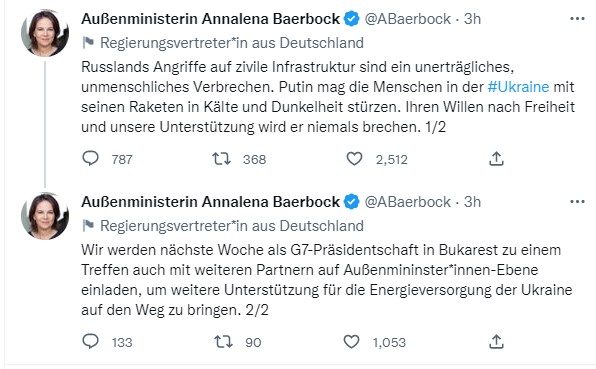596x369 pixels.
Task: Open the first tweet's author name Außenministerin Annalena Baerbock
Action: pyautogui.click(x=211, y=19)
